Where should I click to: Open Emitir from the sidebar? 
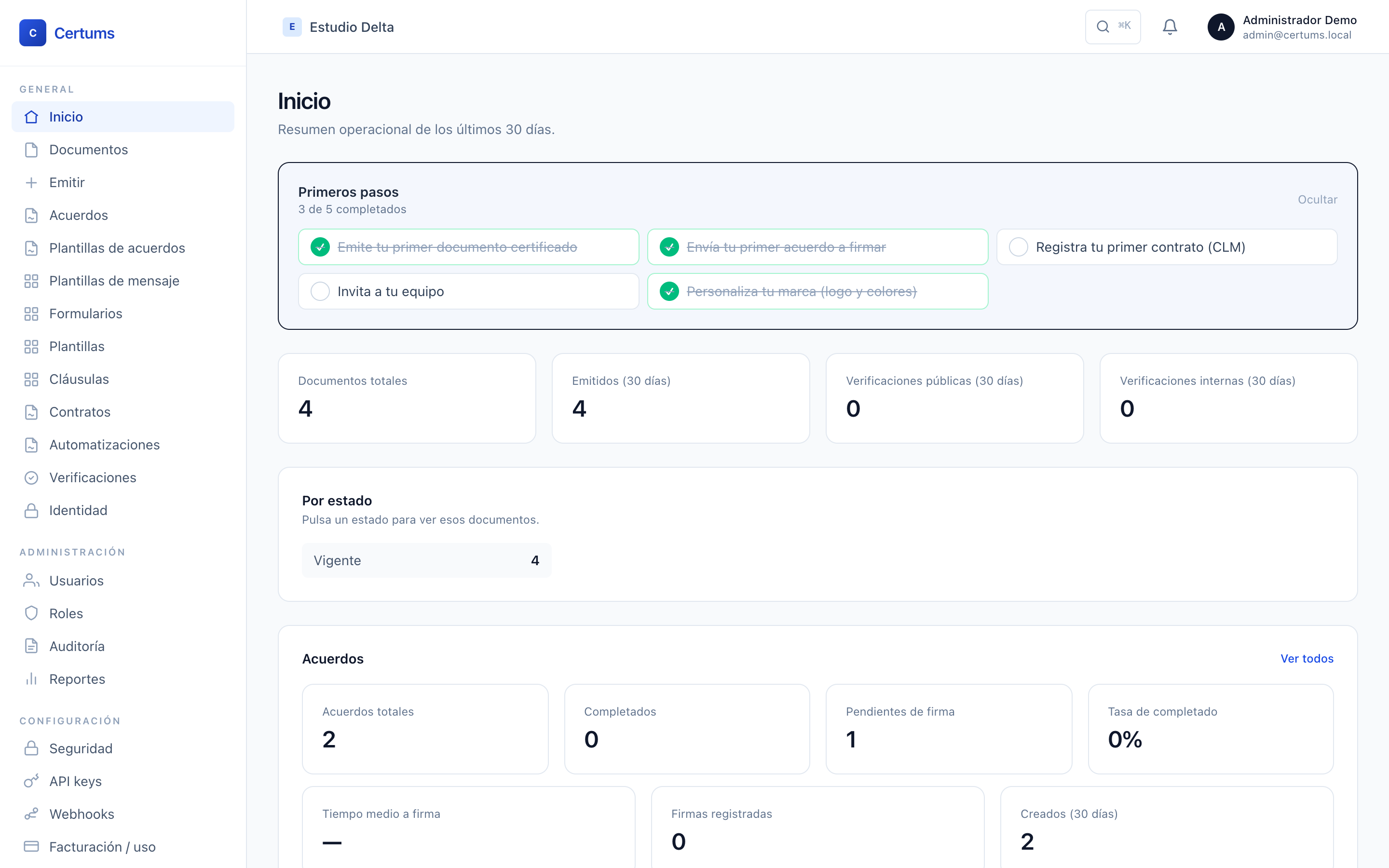[x=123, y=182]
